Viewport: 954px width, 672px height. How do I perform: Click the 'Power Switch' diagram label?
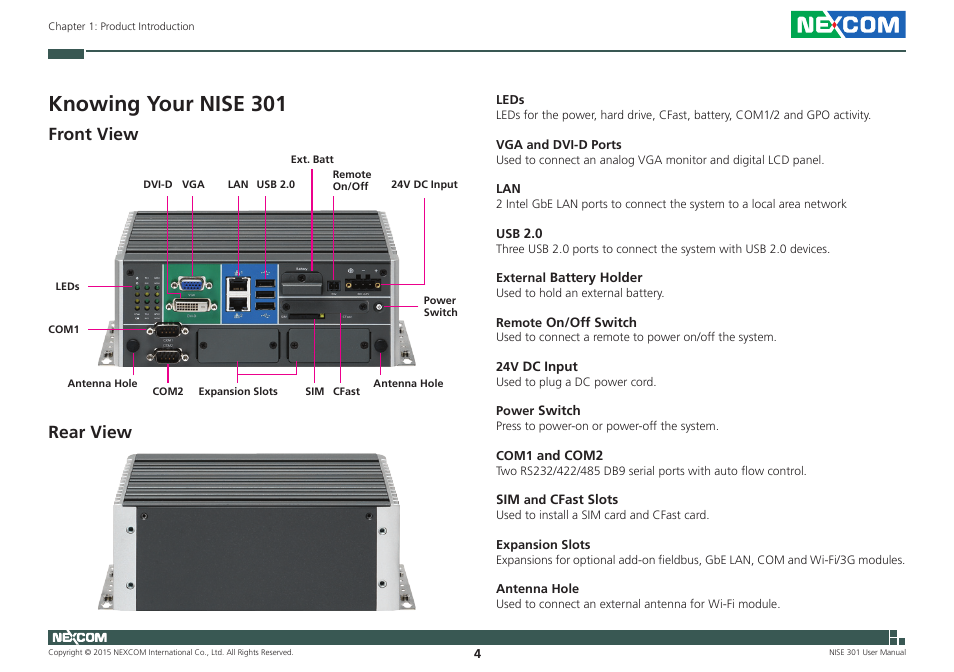pyautogui.click(x=440, y=306)
